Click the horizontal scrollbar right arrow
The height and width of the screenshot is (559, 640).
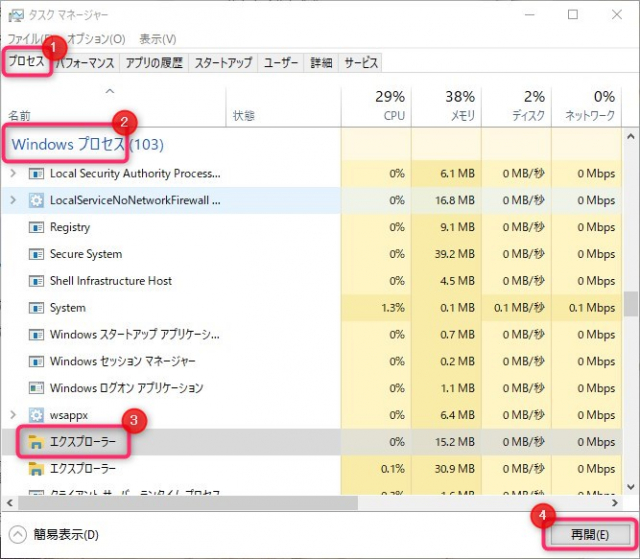[x=615, y=503]
